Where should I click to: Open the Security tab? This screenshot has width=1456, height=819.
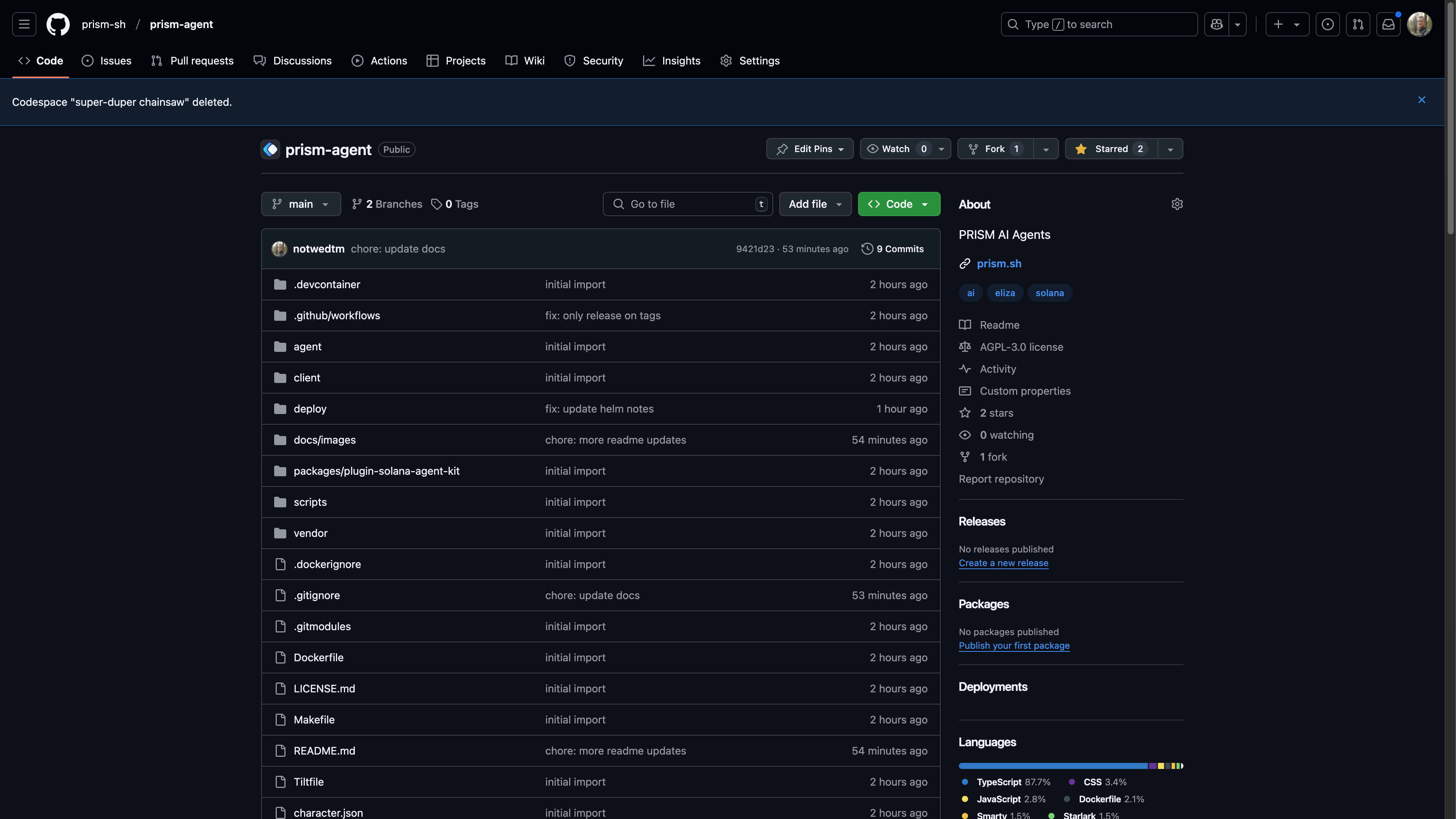pyautogui.click(x=593, y=61)
